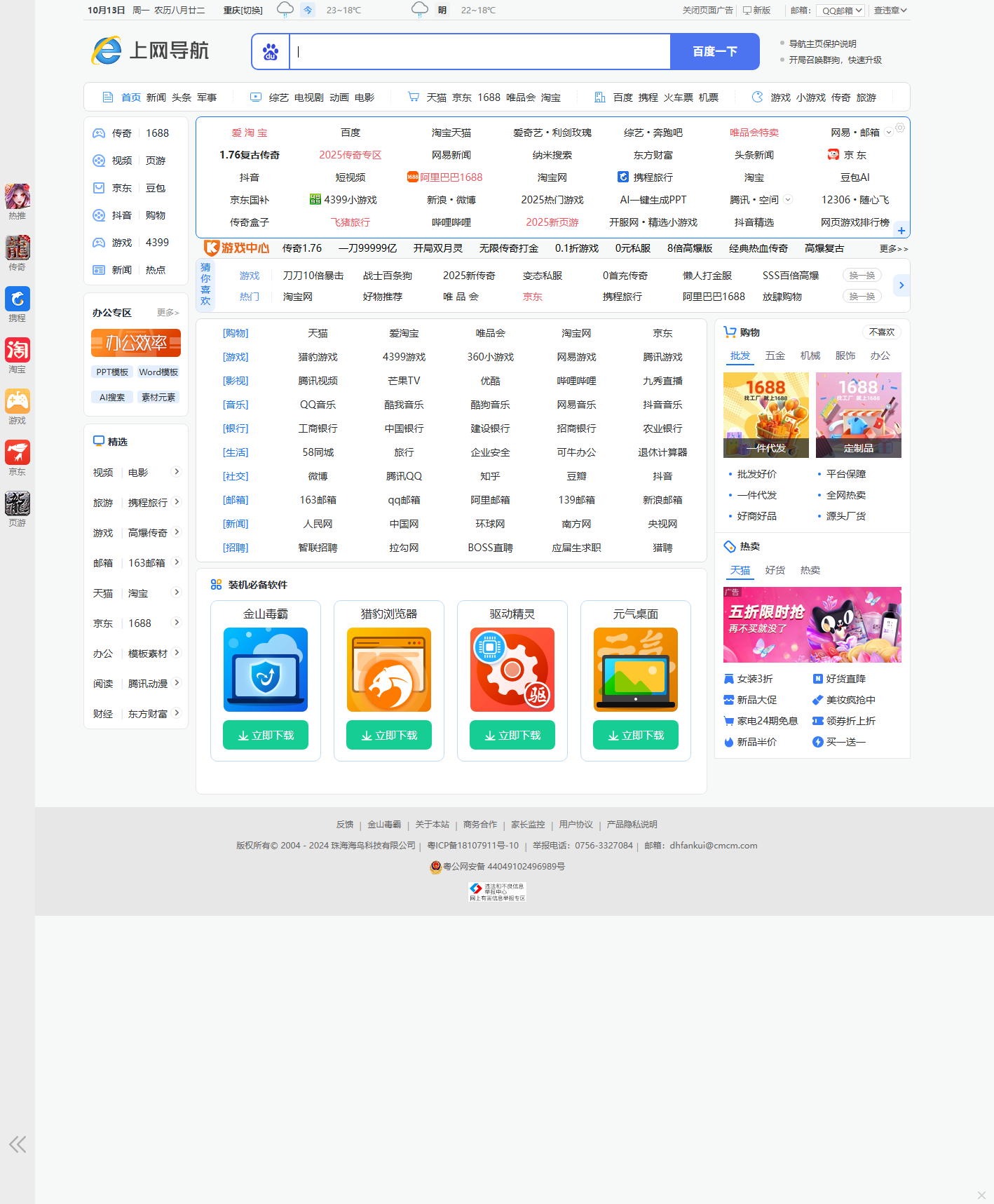Switch to the 机械 shopping tab

click(x=810, y=356)
